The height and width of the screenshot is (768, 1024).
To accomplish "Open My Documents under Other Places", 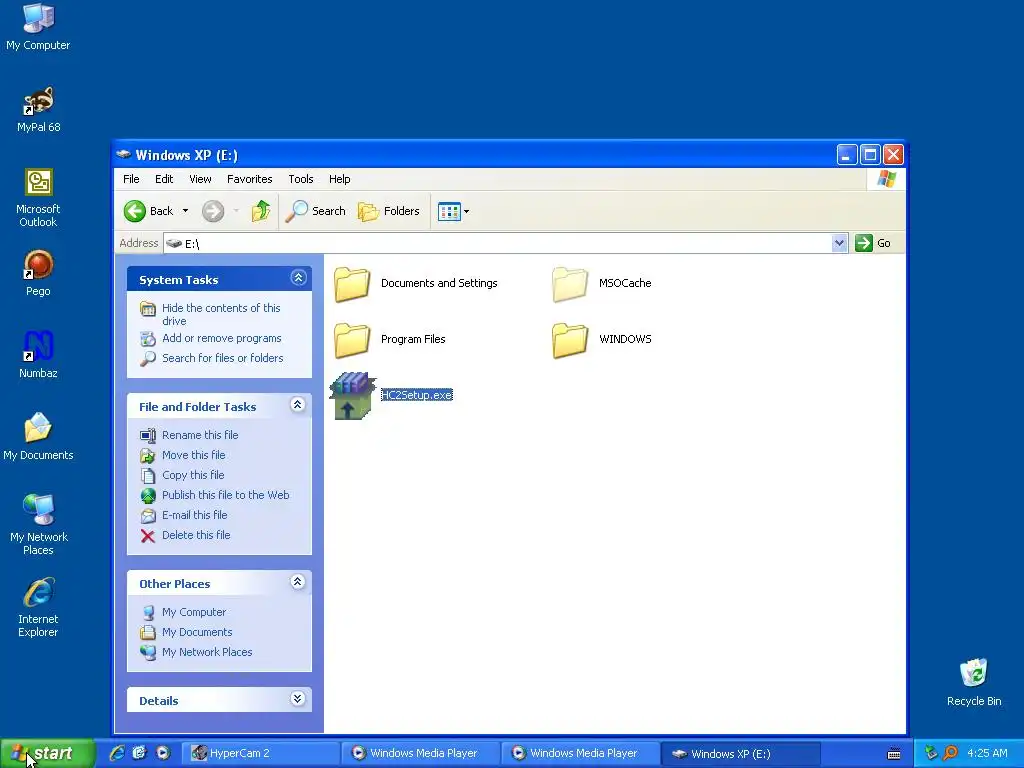I will (x=197, y=632).
